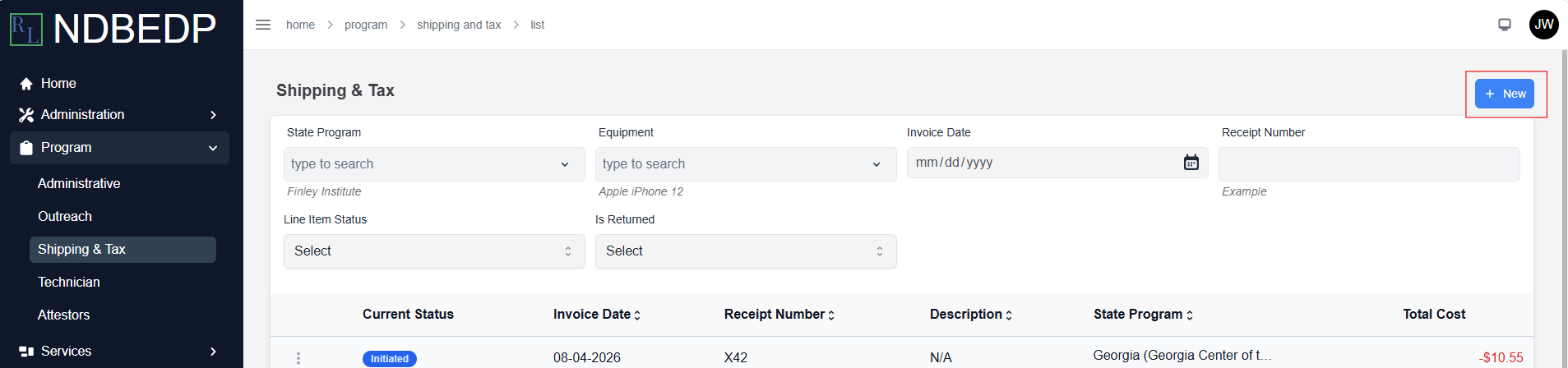
Task: Click the Home house icon in sidebar
Action: click(26, 84)
